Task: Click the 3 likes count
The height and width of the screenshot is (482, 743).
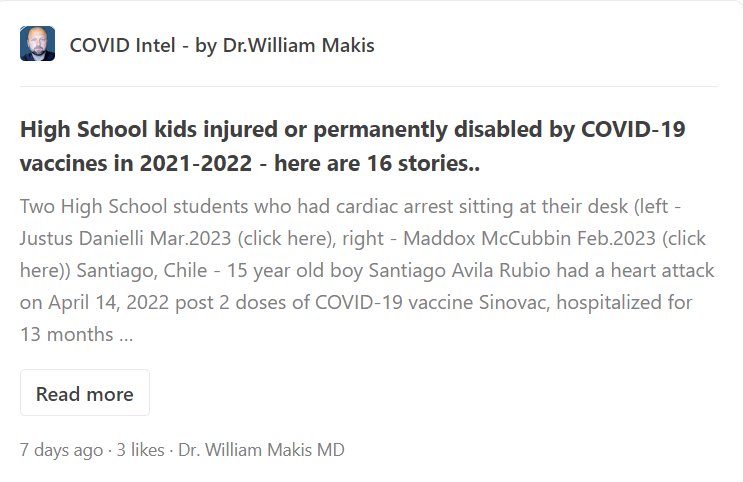Action: tap(140, 450)
